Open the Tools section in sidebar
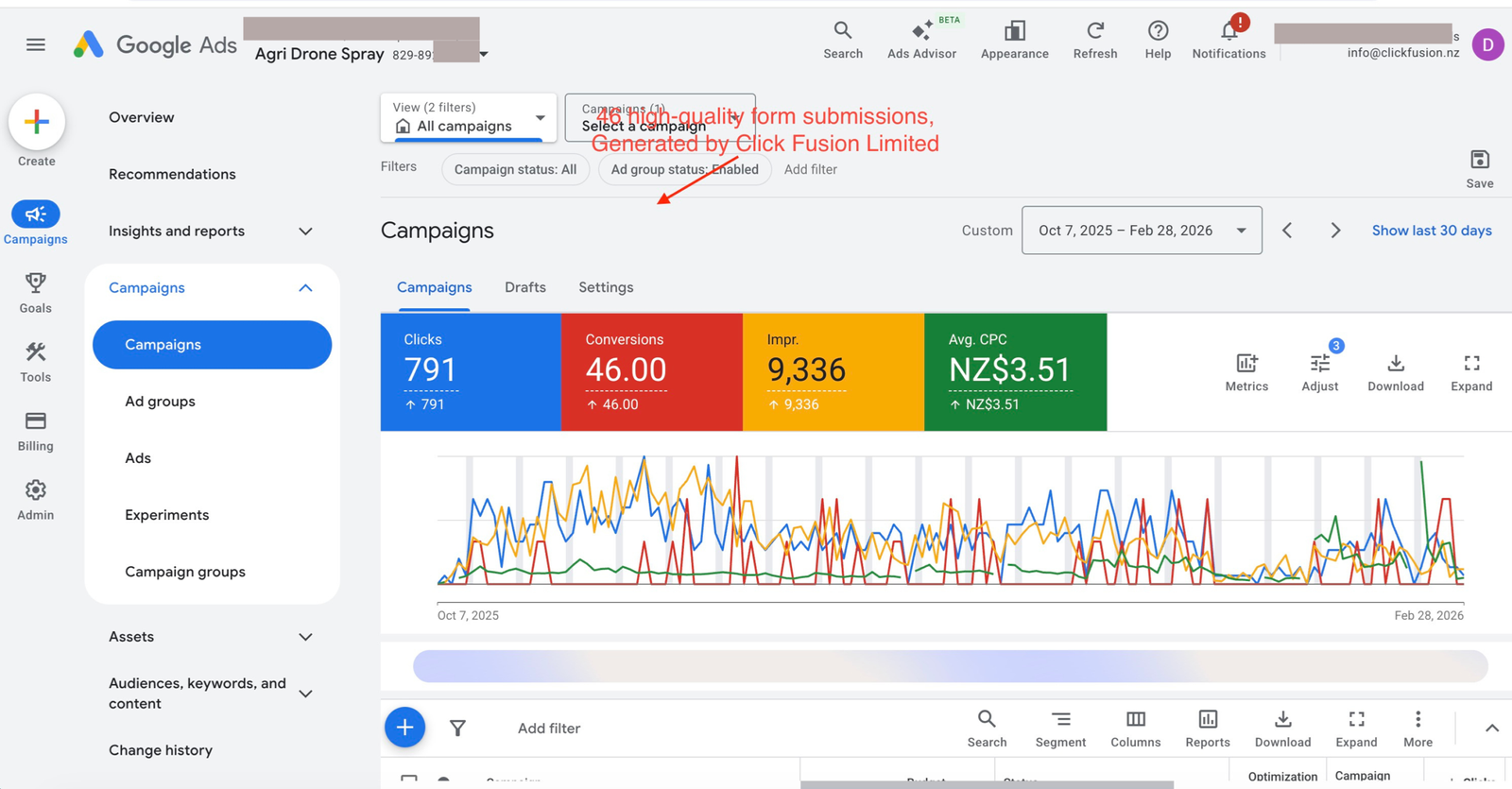This screenshot has width=1512, height=789. 36,362
